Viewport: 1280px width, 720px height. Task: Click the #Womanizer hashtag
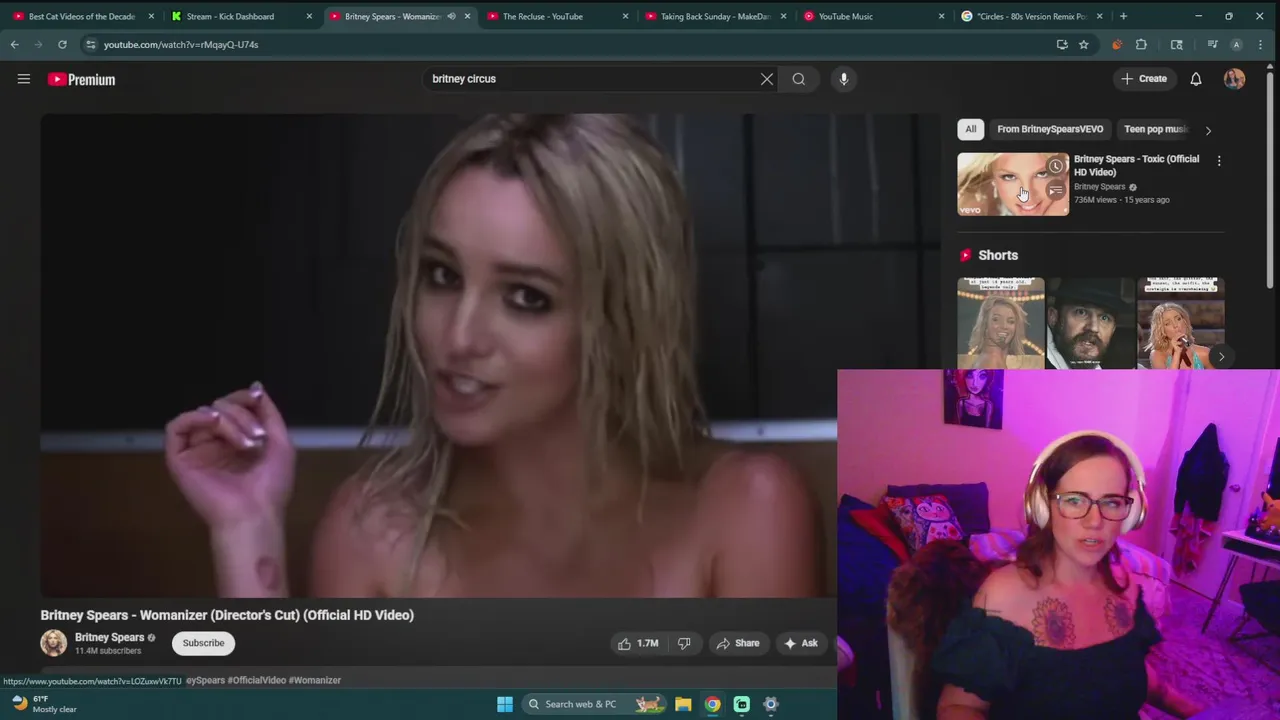[316, 680]
